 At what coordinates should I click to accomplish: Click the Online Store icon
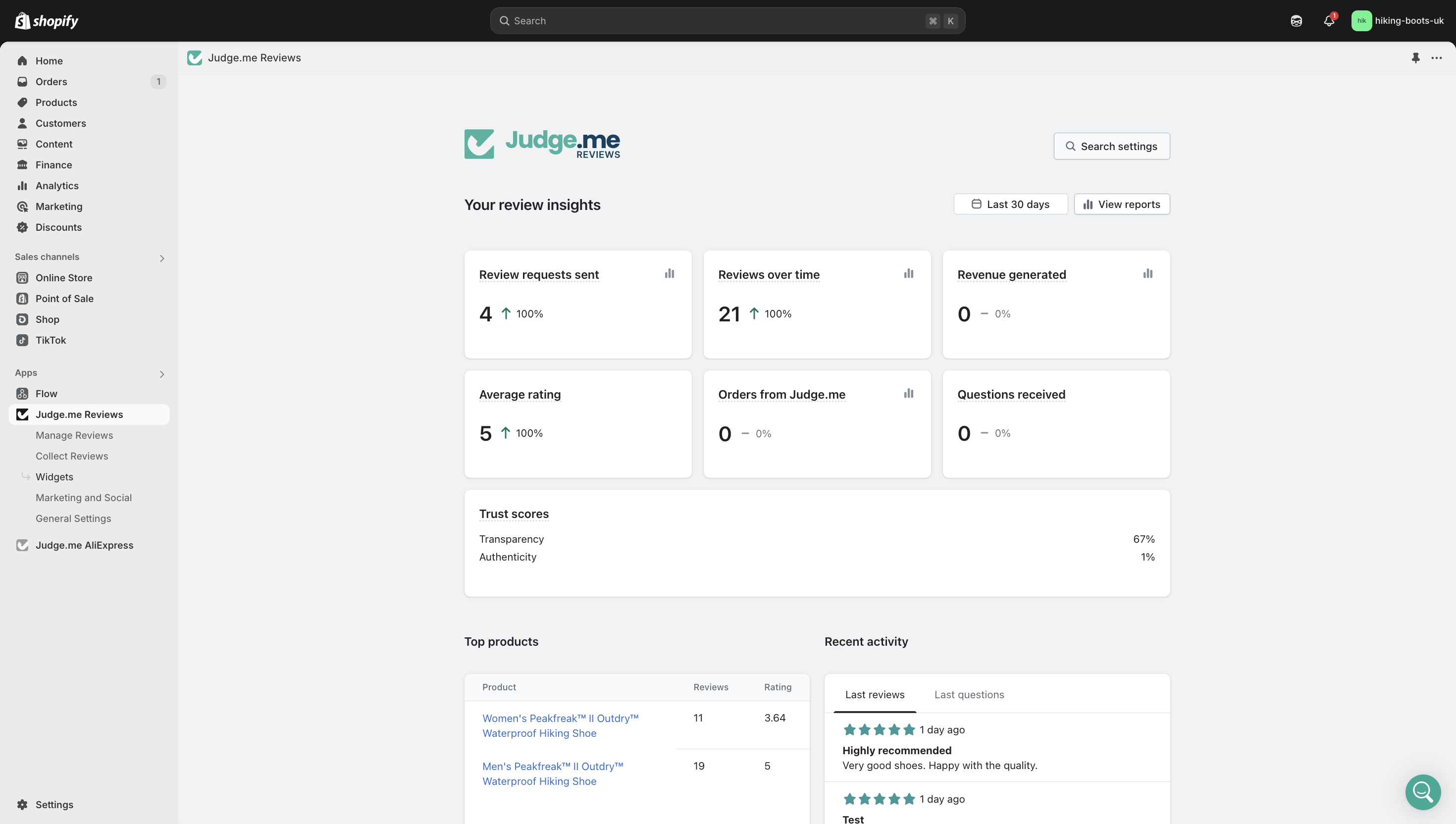(x=22, y=278)
